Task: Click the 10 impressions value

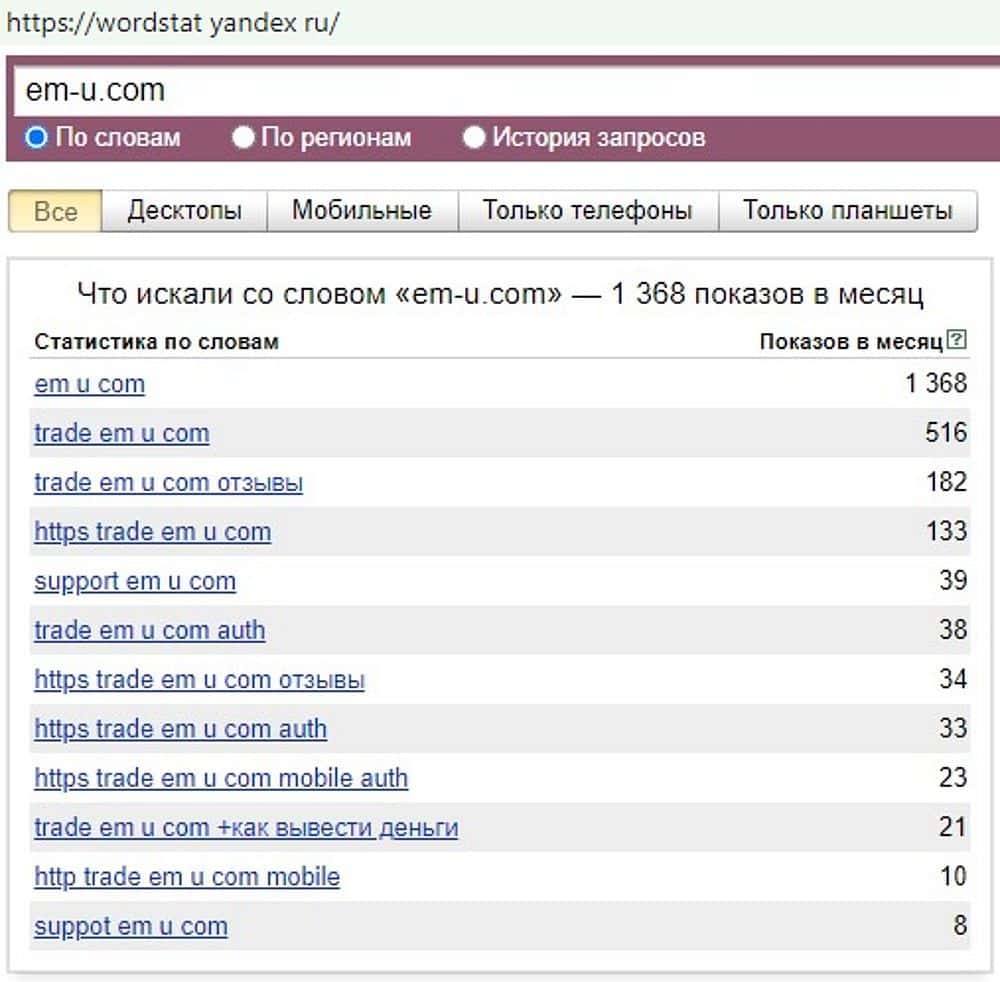Action: click(x=954, y=876)
